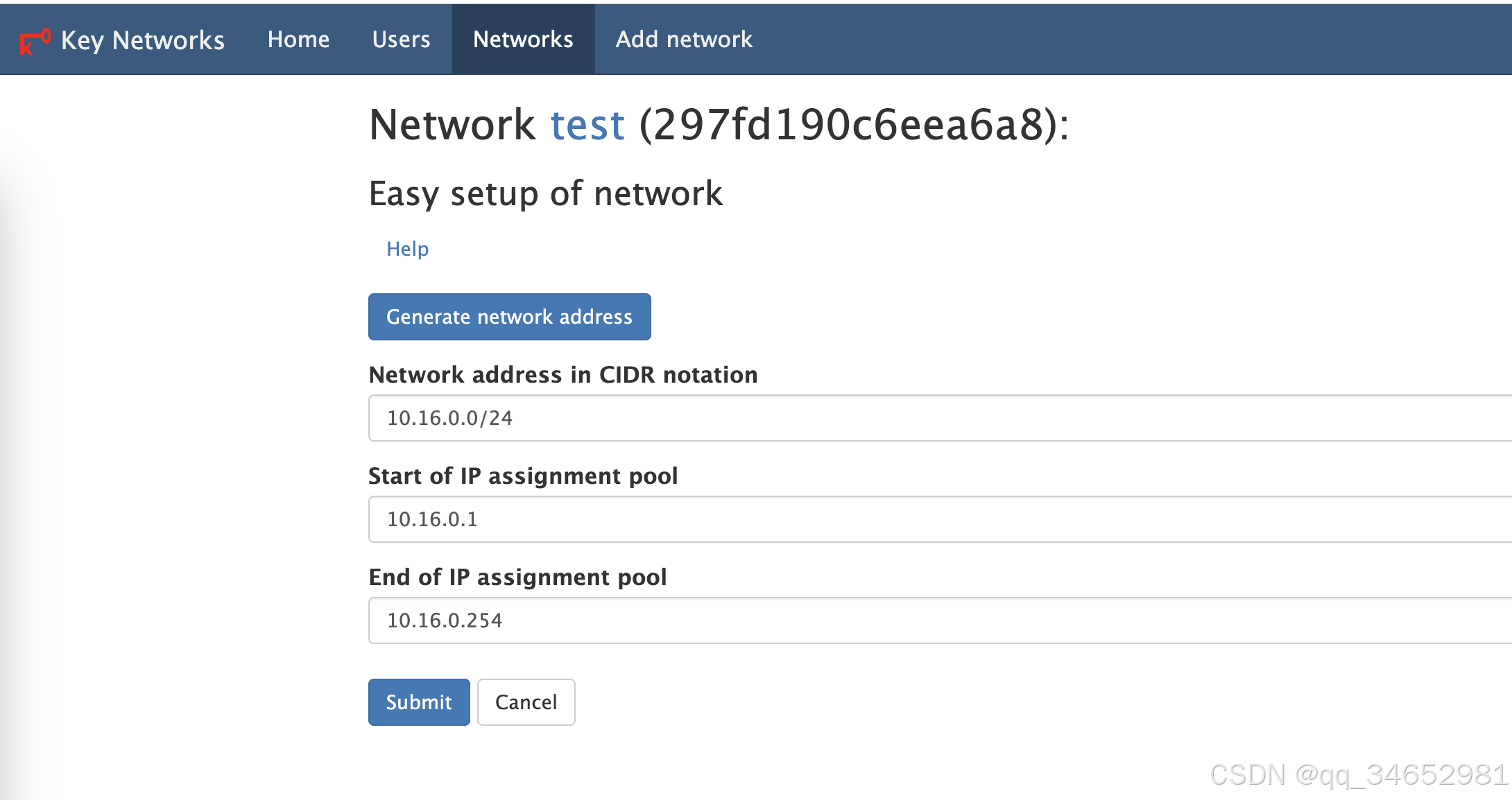Click the Users navigation icon
This screenshot has height=800, width=1512.
[x=400, y=38]
